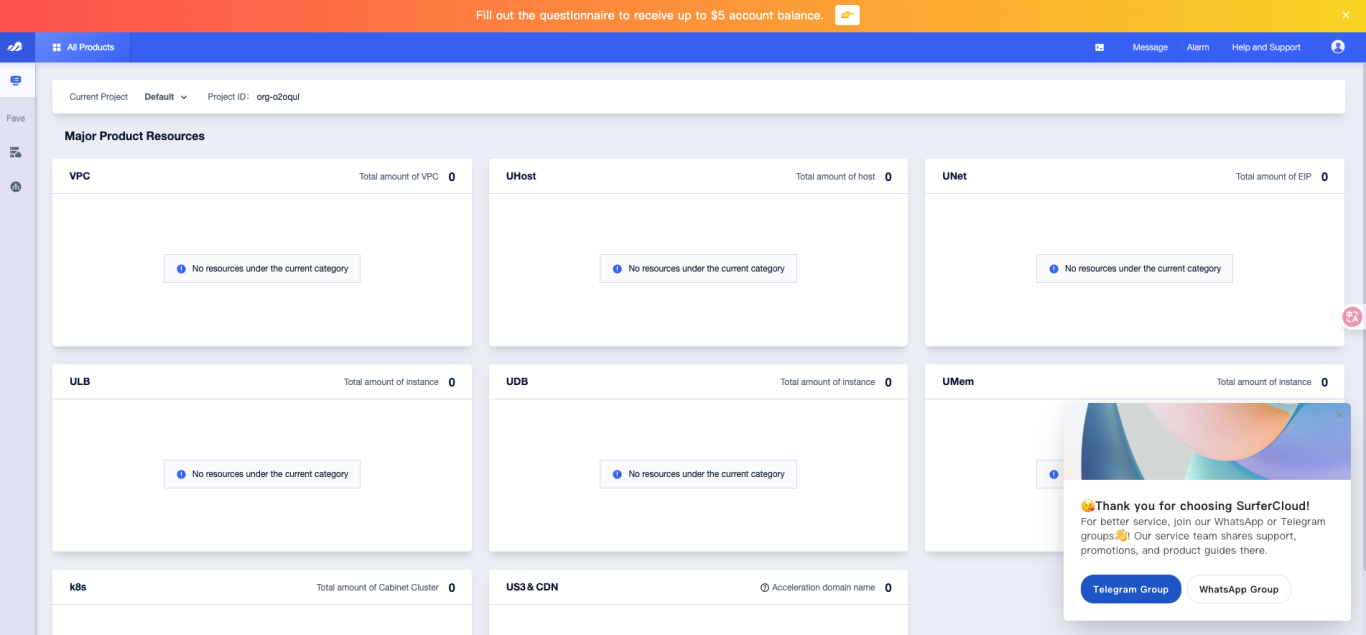Dismiss the questionnaire banner
The width and height of the screenshot is (1366, 635).
[1346, 15]
